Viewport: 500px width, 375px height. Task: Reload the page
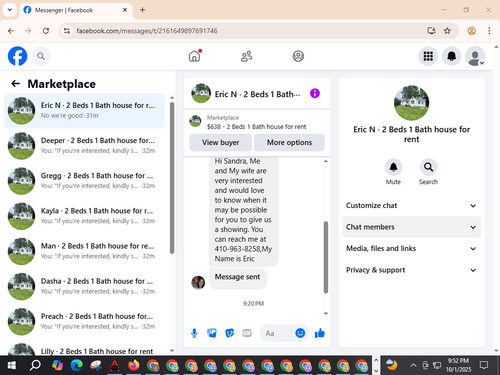(x=46, y=31)
